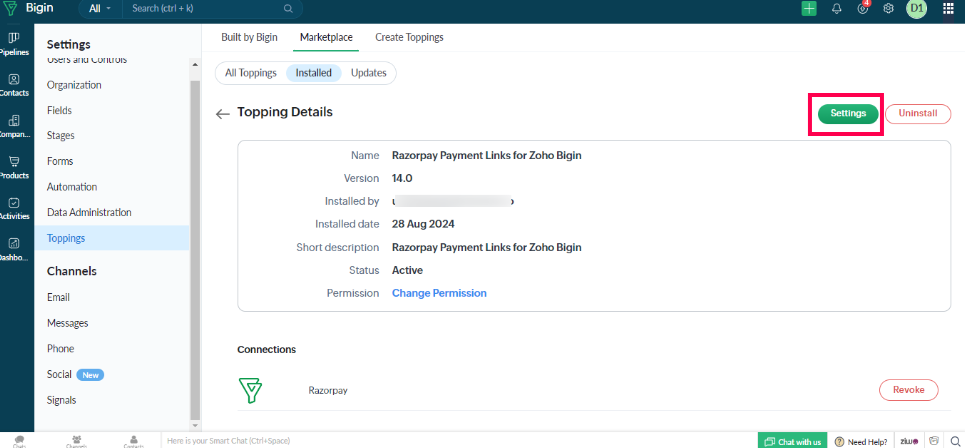The image size is (965, 448).
Task: Click the Smart Chat input field
Action: [458, 441]
